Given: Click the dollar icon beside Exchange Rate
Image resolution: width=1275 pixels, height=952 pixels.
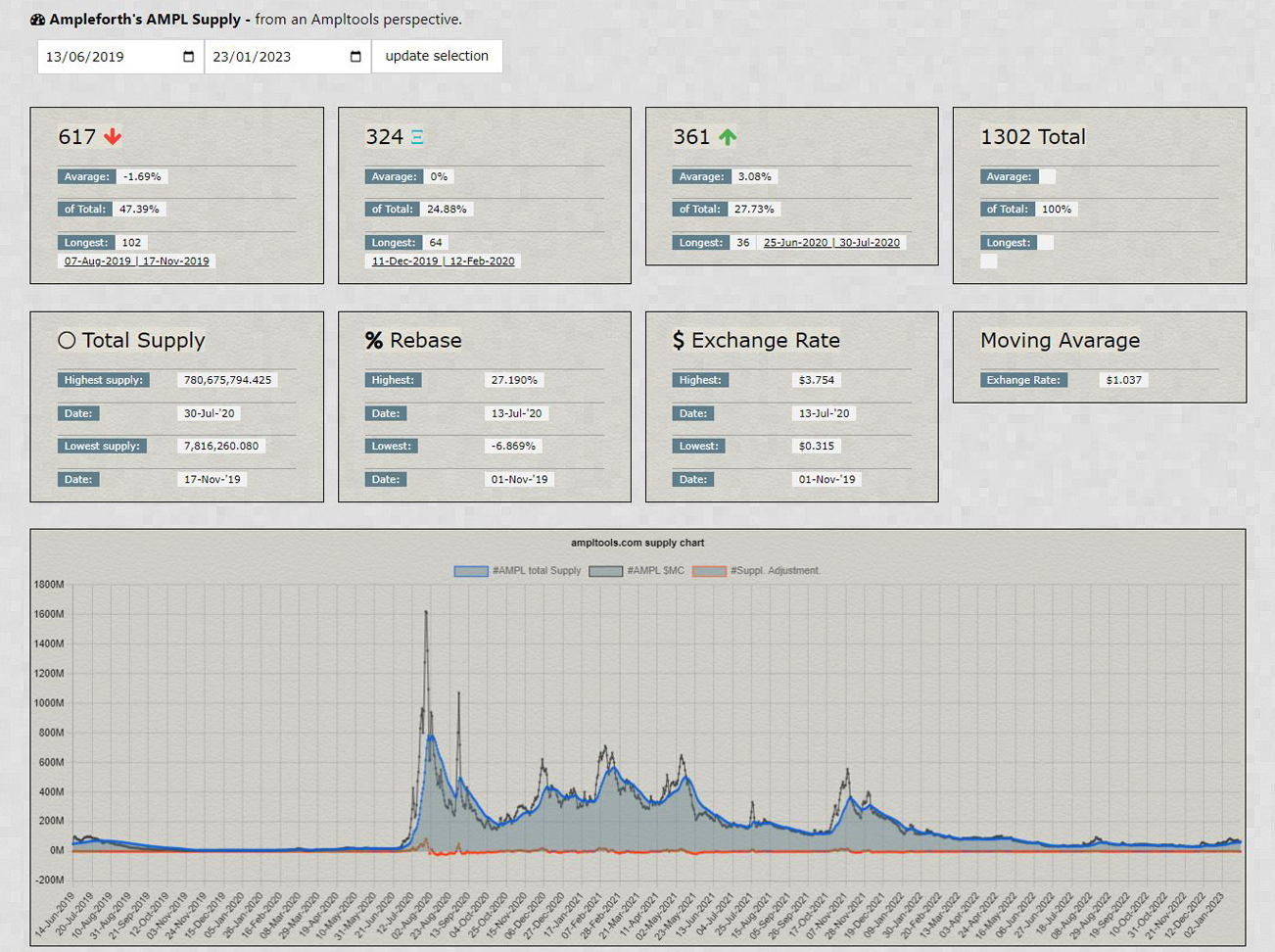Looking at the screenshot, I should pos(679,340).
